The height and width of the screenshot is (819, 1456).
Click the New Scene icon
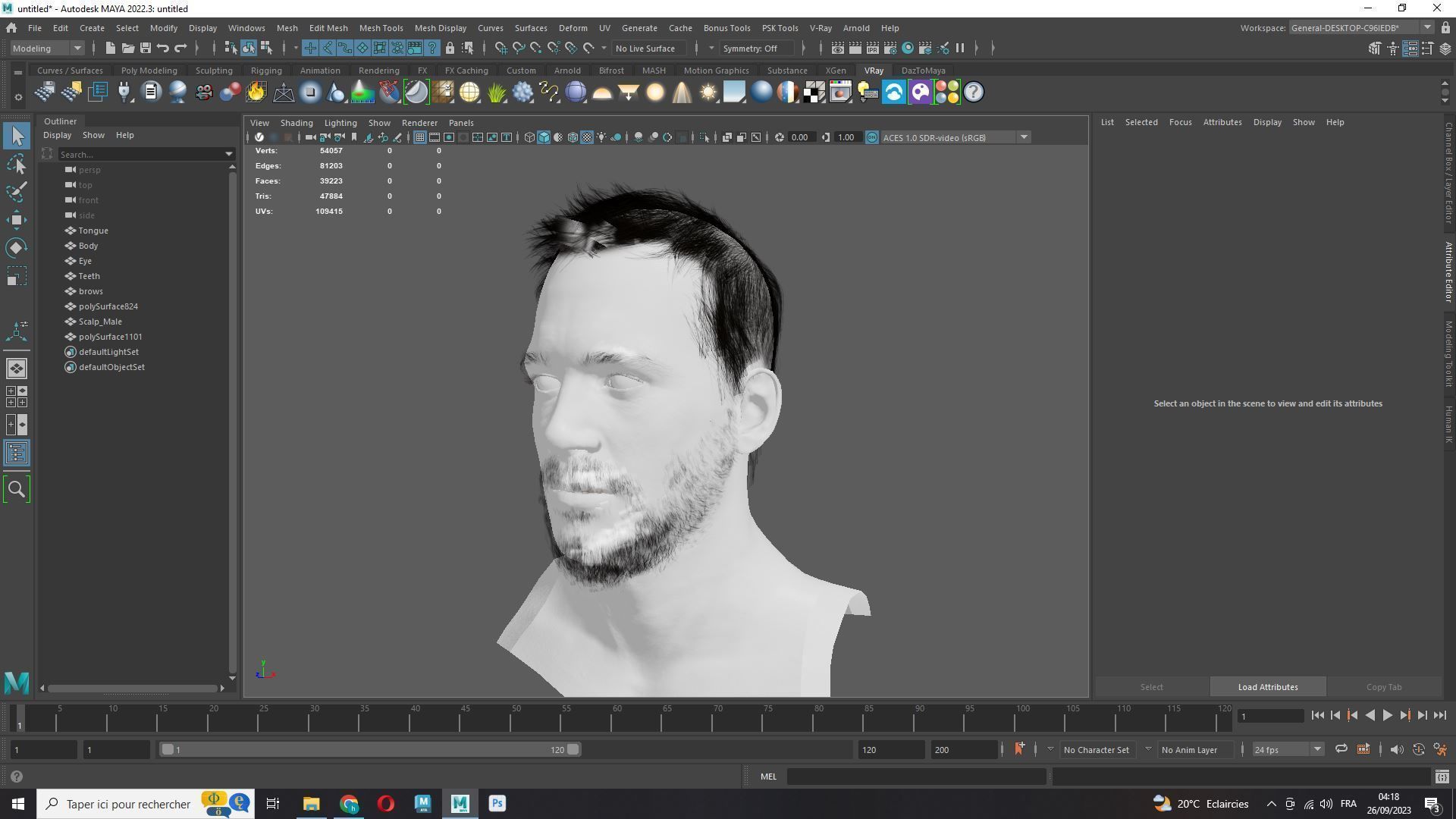[x=110, y=49]
